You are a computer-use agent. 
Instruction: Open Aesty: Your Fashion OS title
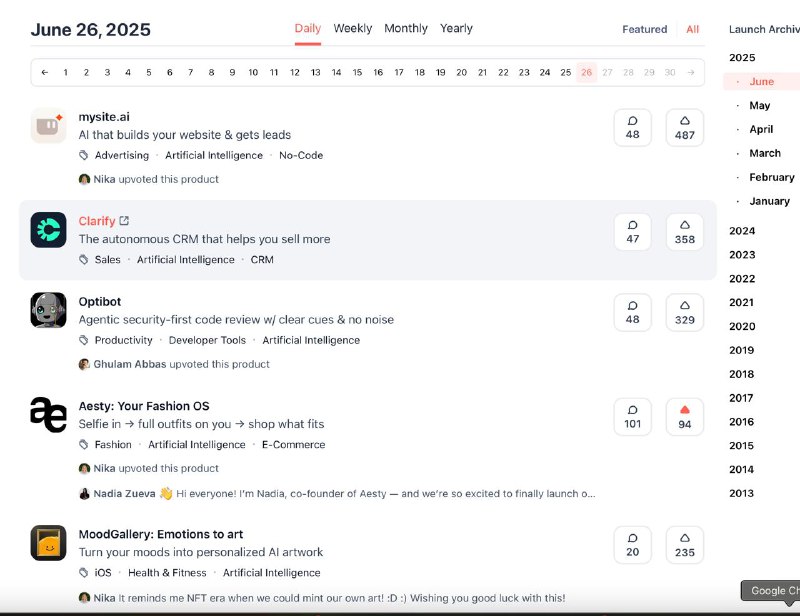pos(144,406)
